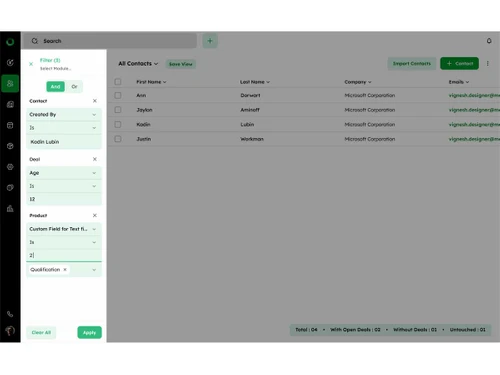500x375 pixels.
Task: Open the notifications bell
Action: click(489, 41)
